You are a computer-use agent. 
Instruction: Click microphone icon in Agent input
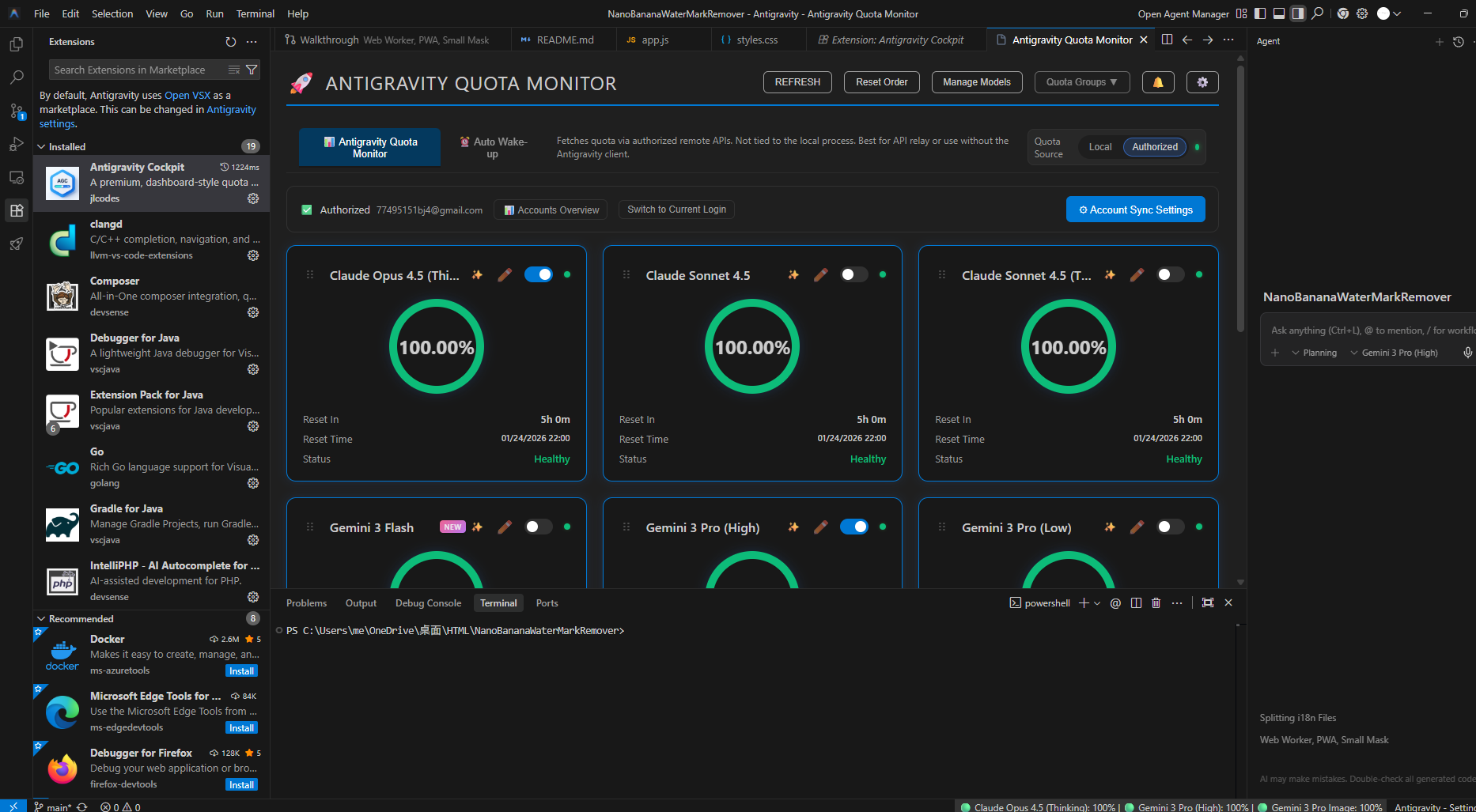[x=1467, y=353]
